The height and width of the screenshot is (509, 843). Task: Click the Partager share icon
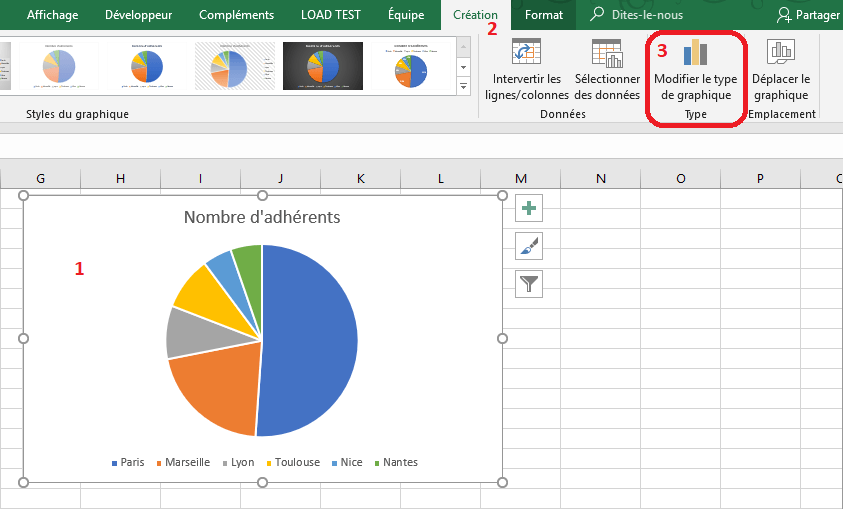click(786, 15)
